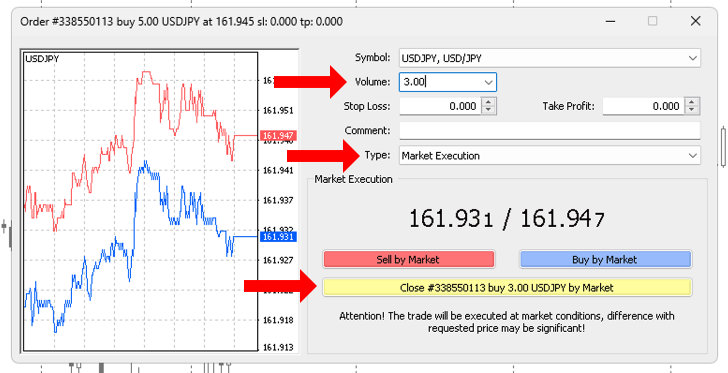Click the 161.941 price axis label
Screen dimensions: 728x373
coord(278,170)
